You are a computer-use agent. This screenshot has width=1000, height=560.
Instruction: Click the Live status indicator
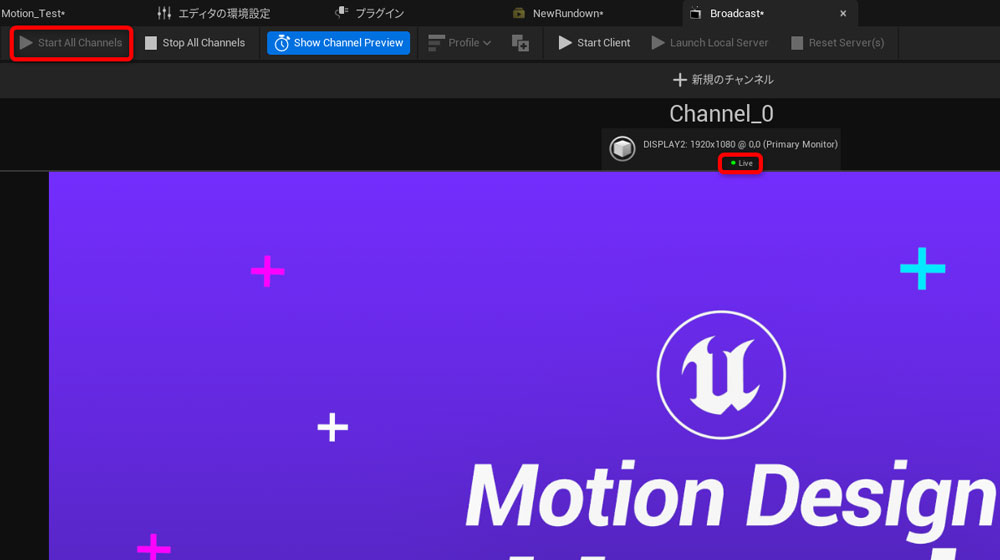coord(741,163)
